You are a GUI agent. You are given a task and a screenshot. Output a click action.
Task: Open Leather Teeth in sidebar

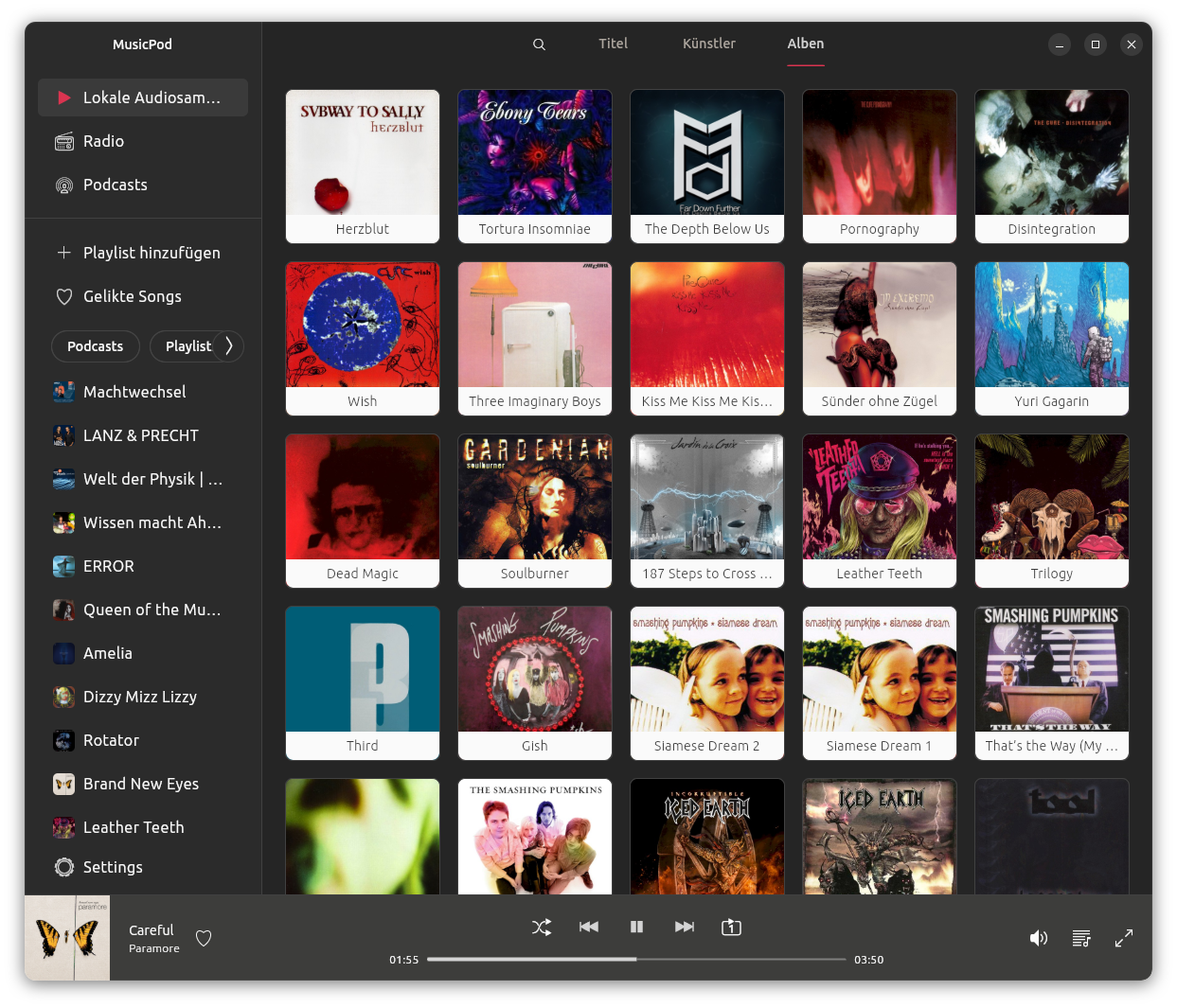coord(143,827)
